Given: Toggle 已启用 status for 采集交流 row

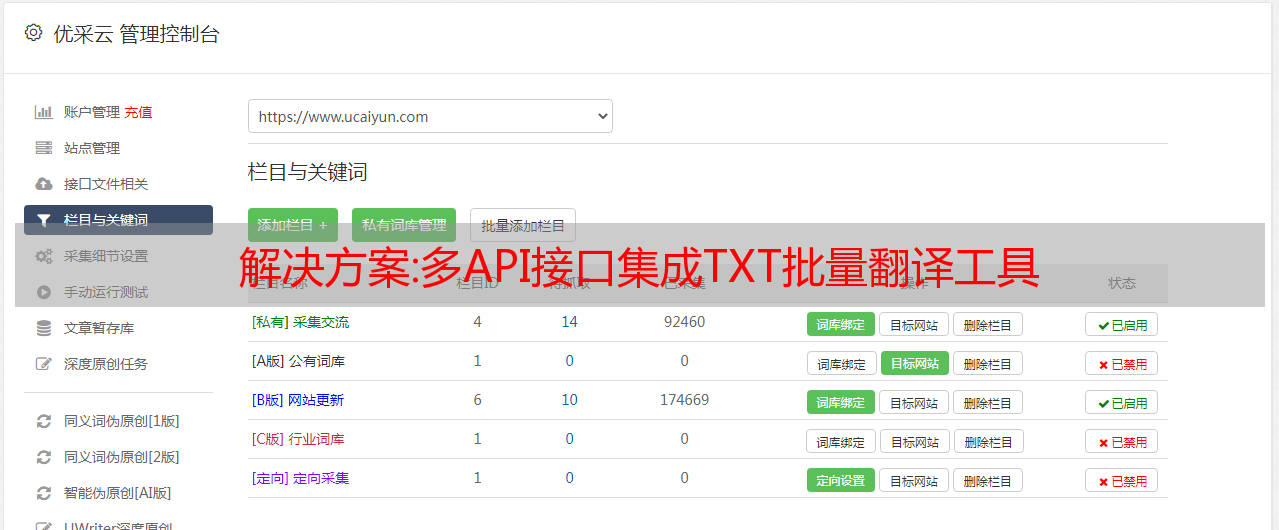Looking at the screenshot, I should pyautogui.click(x=1121, y=324).
